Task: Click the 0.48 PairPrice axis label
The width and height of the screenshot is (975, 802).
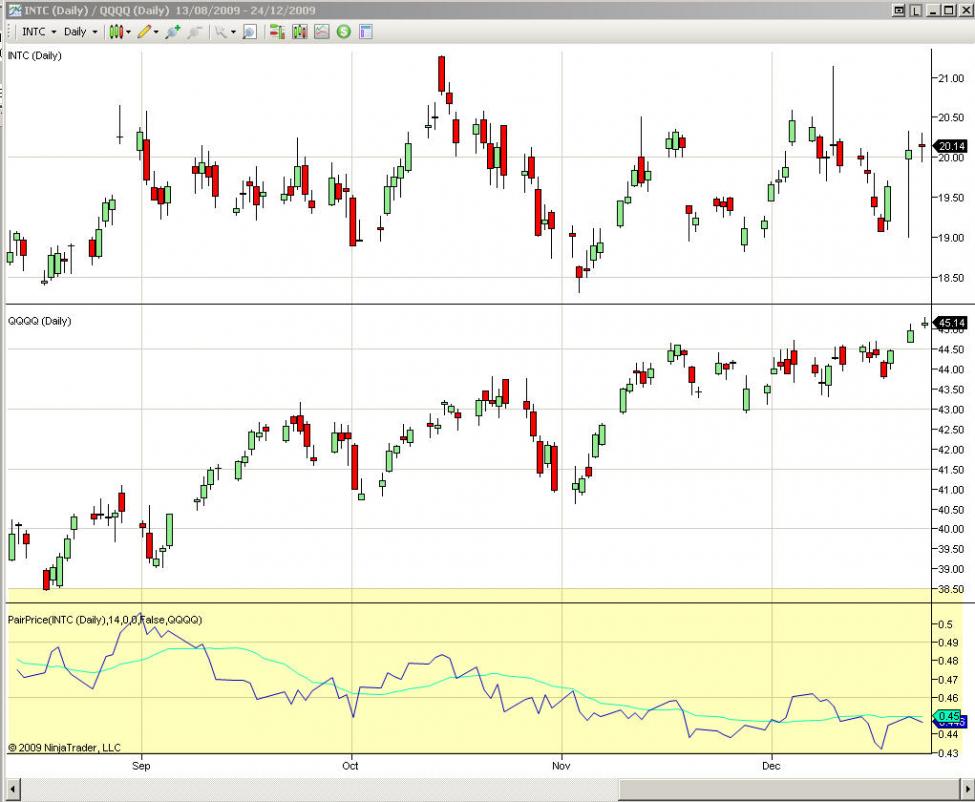Action: click(x=948, y=661)
